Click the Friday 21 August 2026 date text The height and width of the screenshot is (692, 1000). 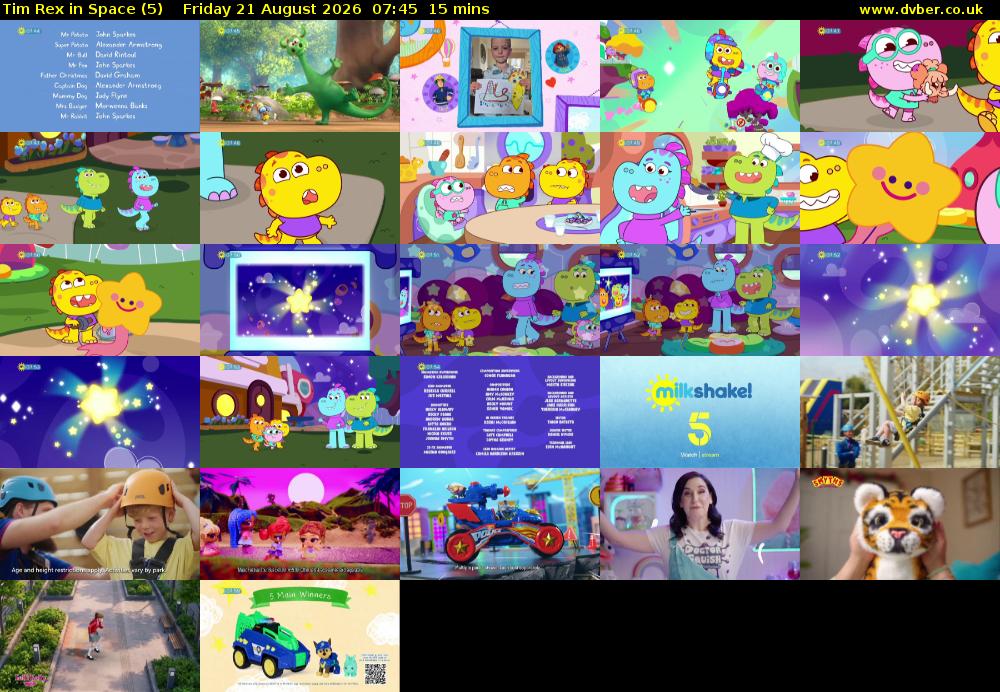tap(273, 10)
